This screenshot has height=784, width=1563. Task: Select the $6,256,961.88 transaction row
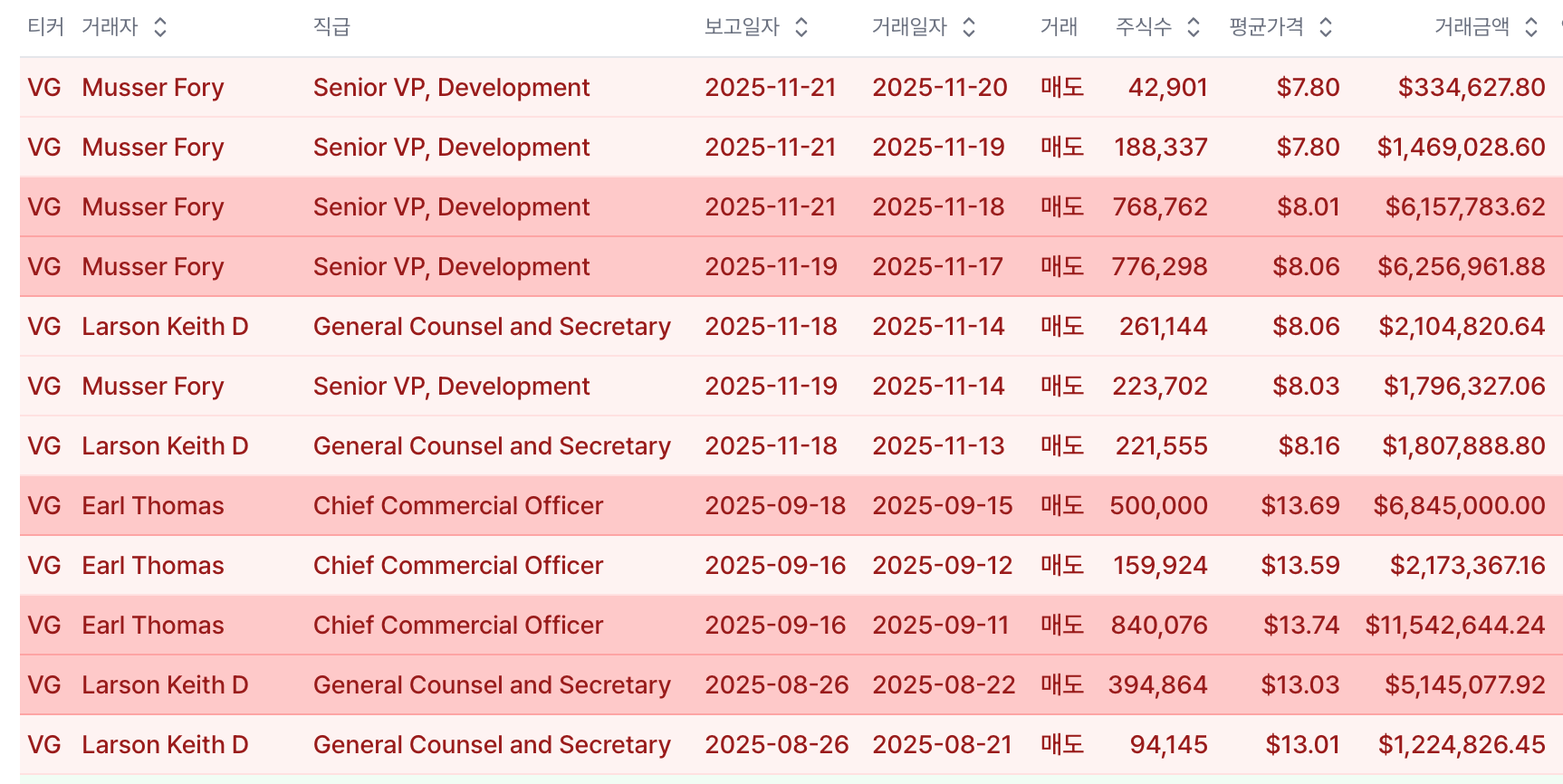(x=791, y=266)
